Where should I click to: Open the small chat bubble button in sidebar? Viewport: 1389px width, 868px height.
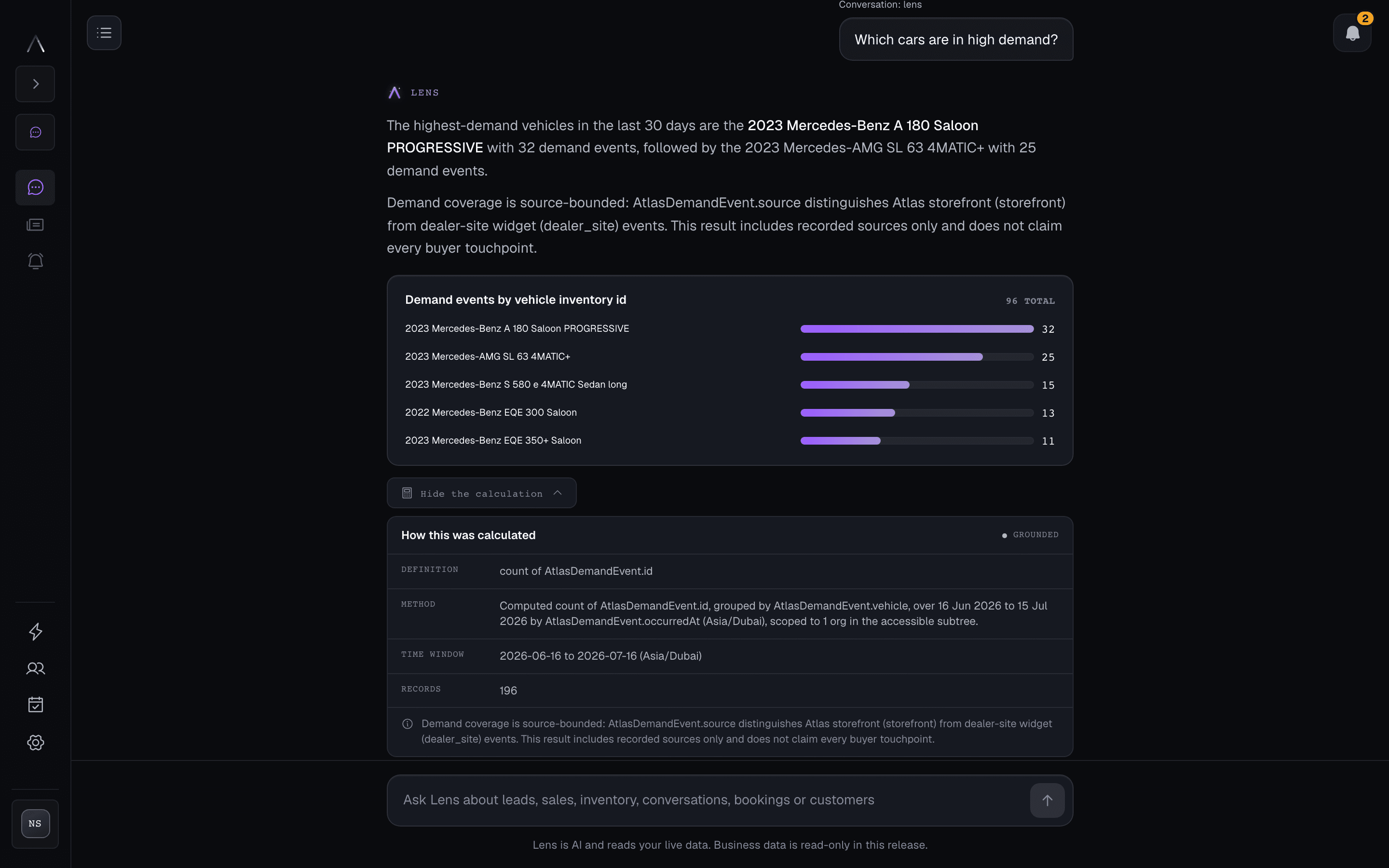point(35,132)
